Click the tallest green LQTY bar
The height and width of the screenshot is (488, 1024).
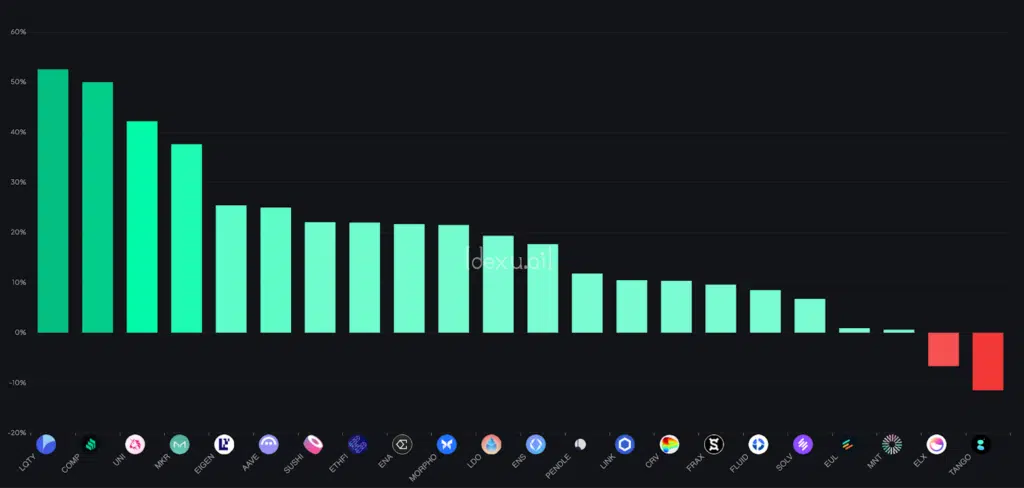[x=53, y=200]
